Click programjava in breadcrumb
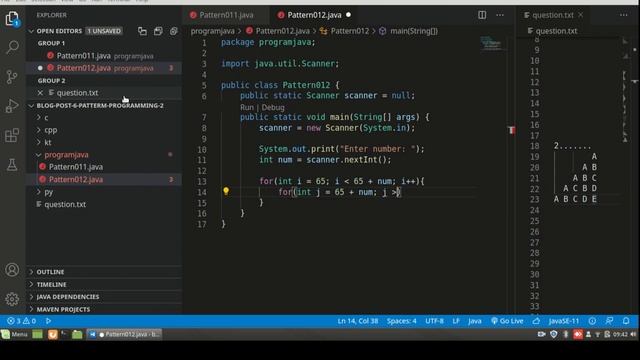The height and width of the screenshot is (360, 640). tap(213, 31)
